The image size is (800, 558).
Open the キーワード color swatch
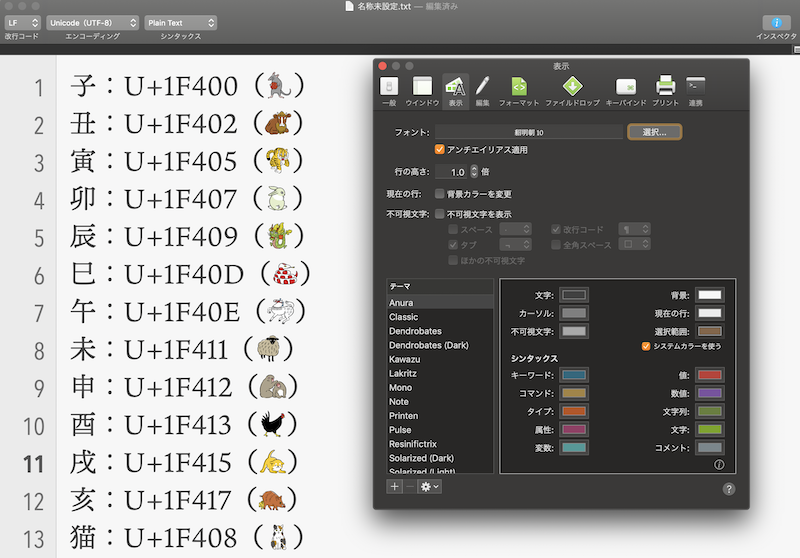coord(574,375)
